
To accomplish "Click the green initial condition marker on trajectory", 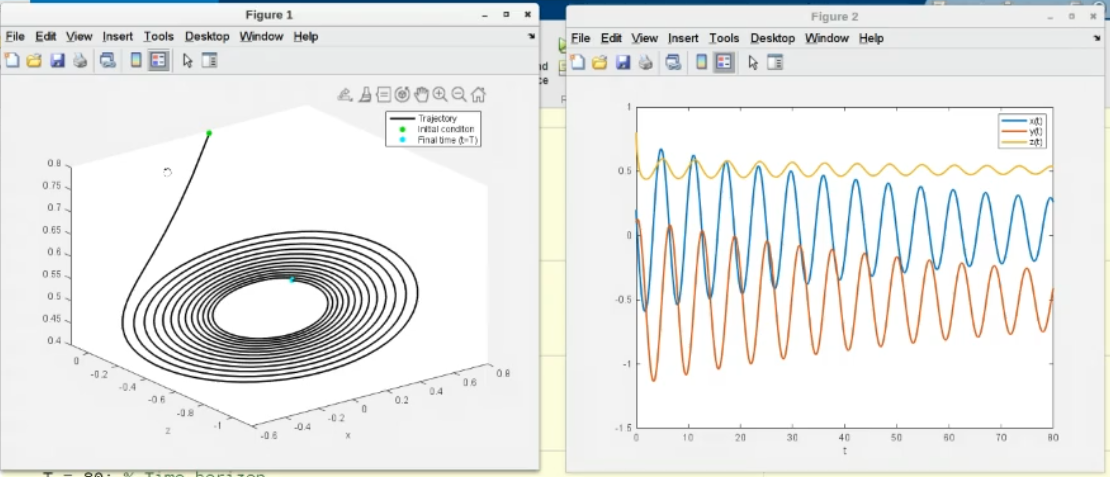I will click(x=209, y=133).
